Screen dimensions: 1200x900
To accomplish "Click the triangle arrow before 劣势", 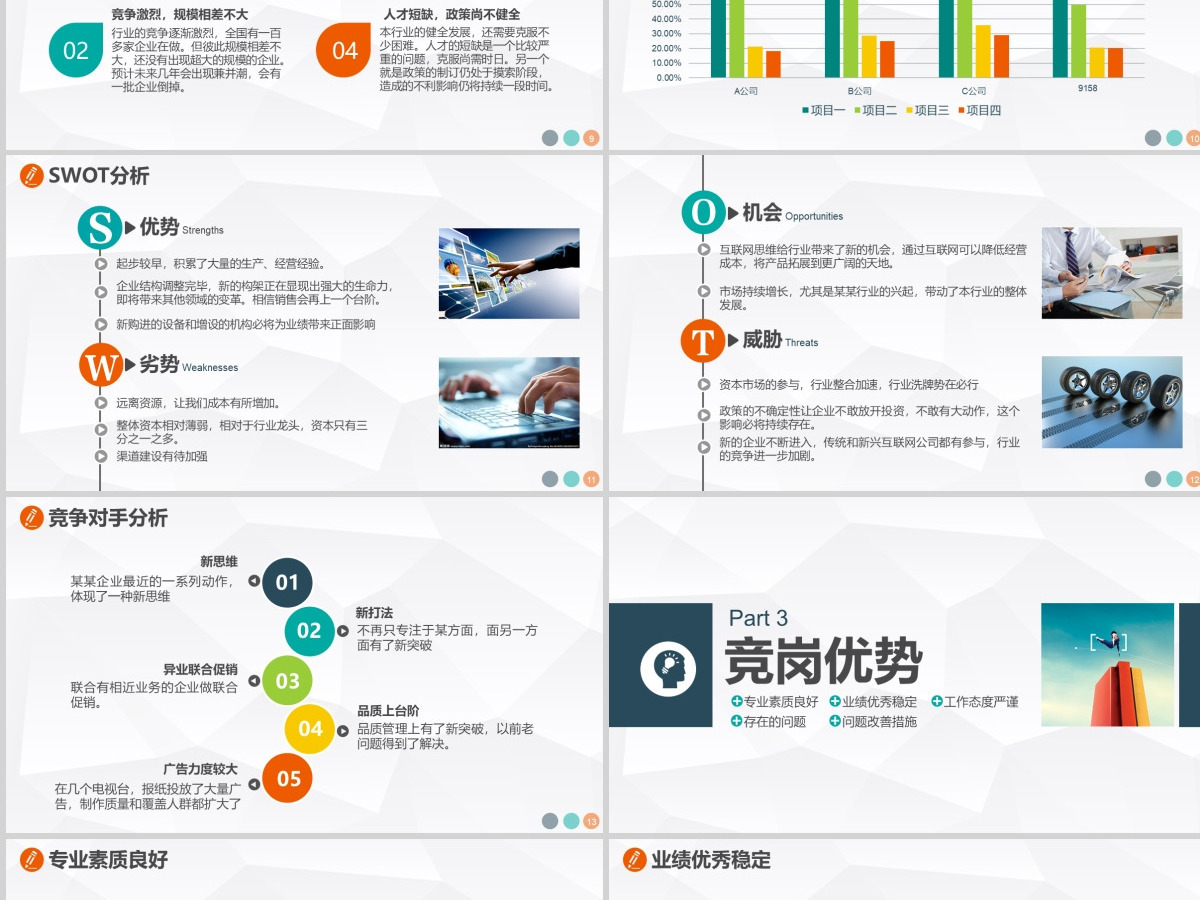I will click(x=130, y=365).
